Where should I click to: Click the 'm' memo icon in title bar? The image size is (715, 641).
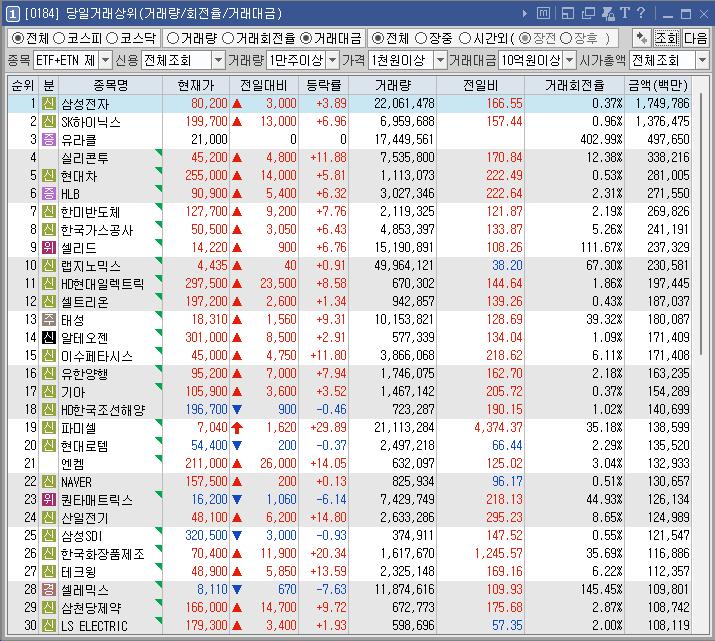click(544, 14)
